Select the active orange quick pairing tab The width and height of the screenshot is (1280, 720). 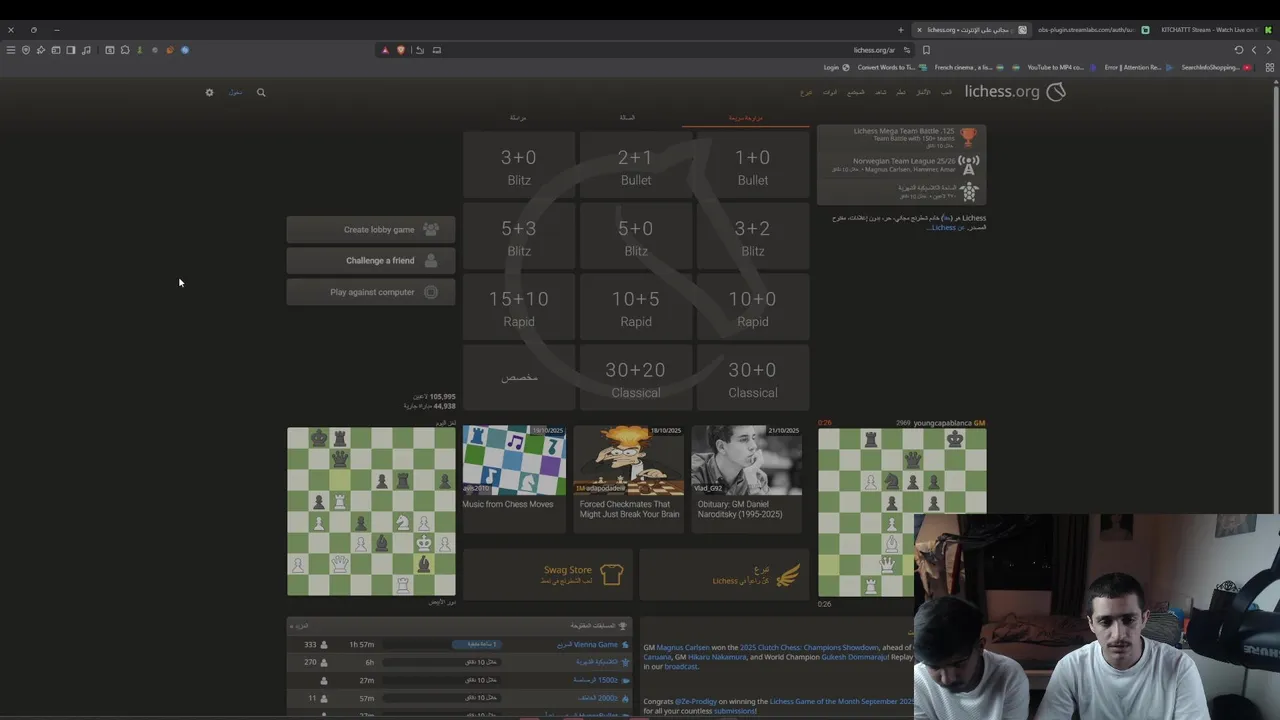click(746, 118)
